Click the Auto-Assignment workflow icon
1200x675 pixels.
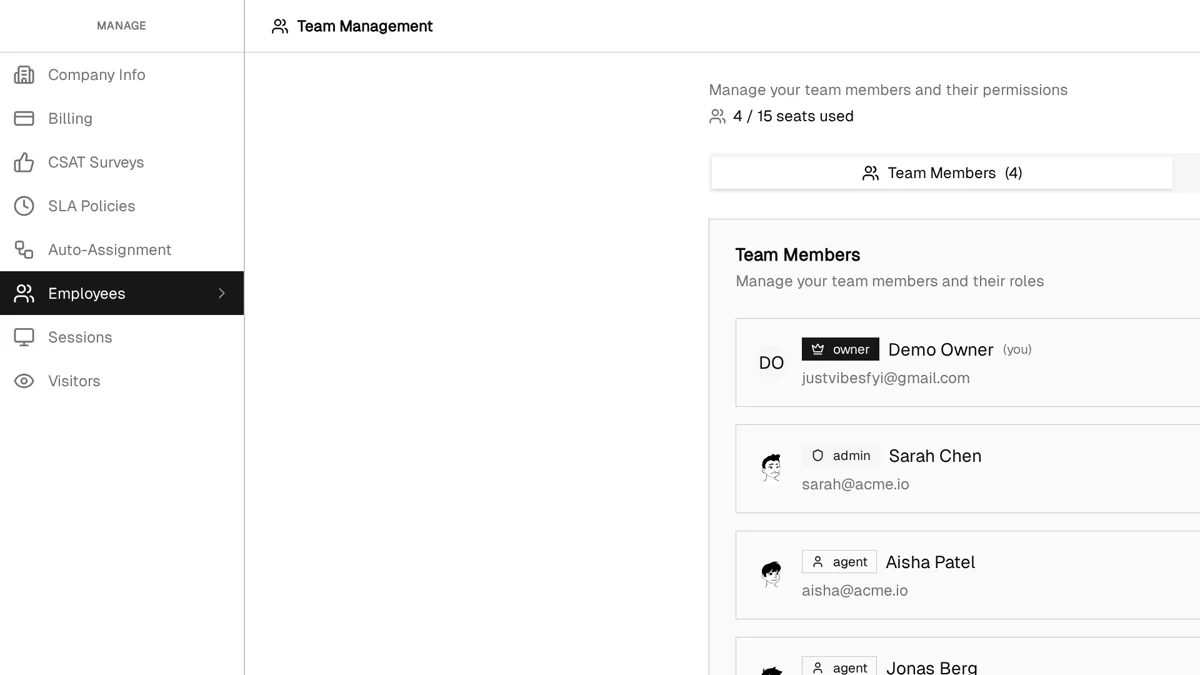coord(24,250)
